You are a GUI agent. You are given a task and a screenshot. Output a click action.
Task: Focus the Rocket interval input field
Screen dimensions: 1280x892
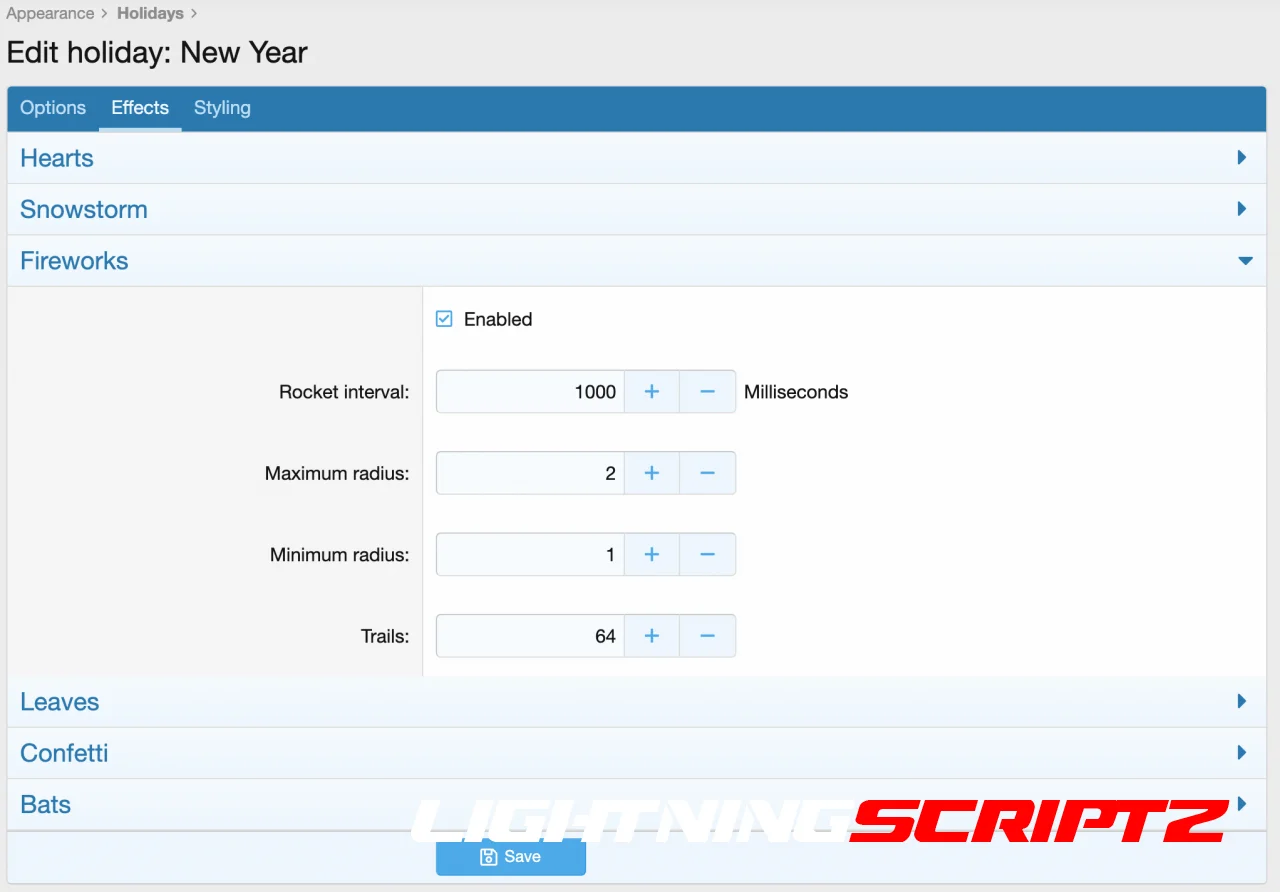(530, 392)
